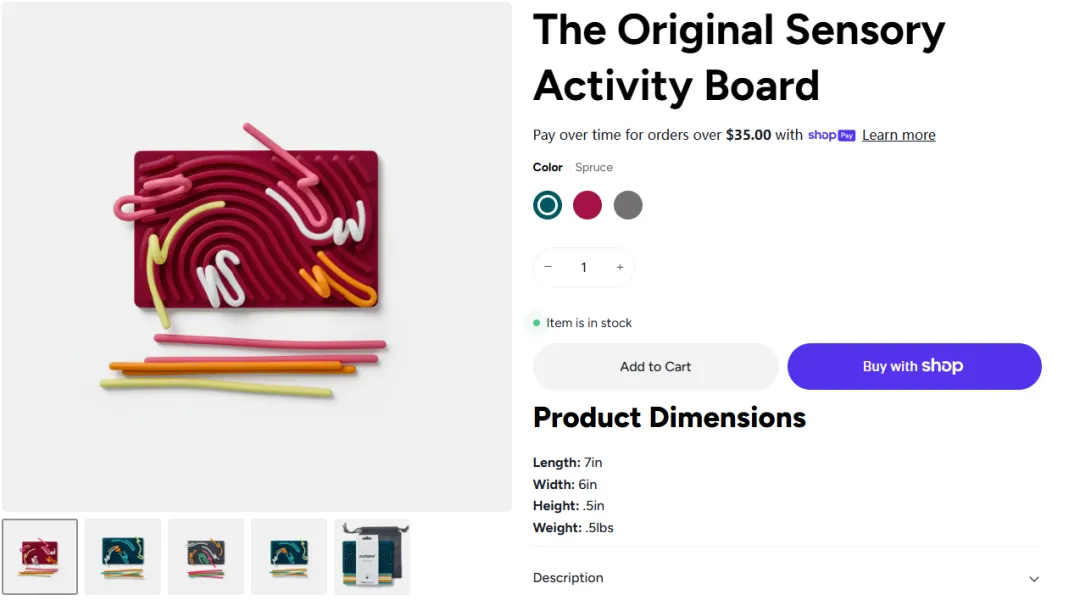Image resolution: width=1080 pixels, height=600 pixels.
Task: Click the green in-stock status dot
Action: click(x=537, y=323)
